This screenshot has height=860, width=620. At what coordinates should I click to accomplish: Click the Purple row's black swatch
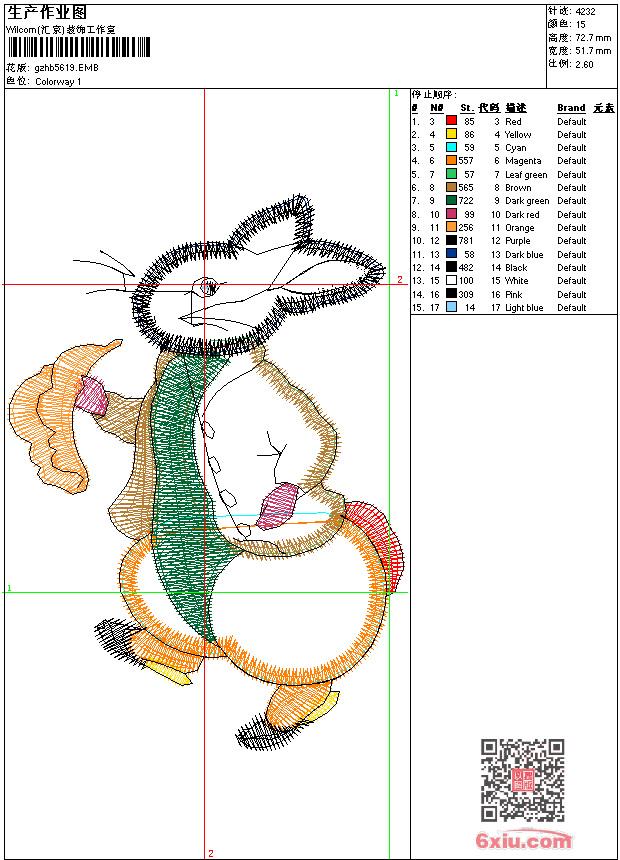(x=451, y=240)
